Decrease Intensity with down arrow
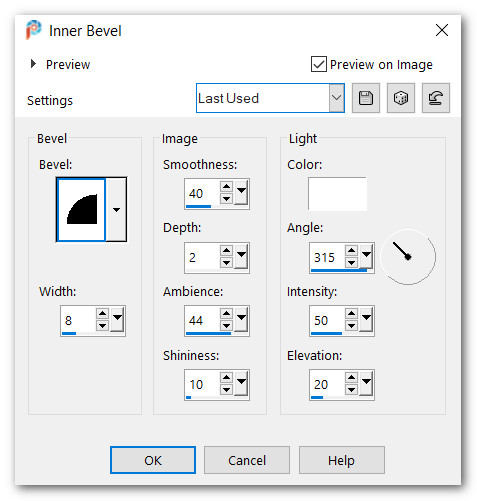This screenshot has width=477, height=501. tap(351, 325)
